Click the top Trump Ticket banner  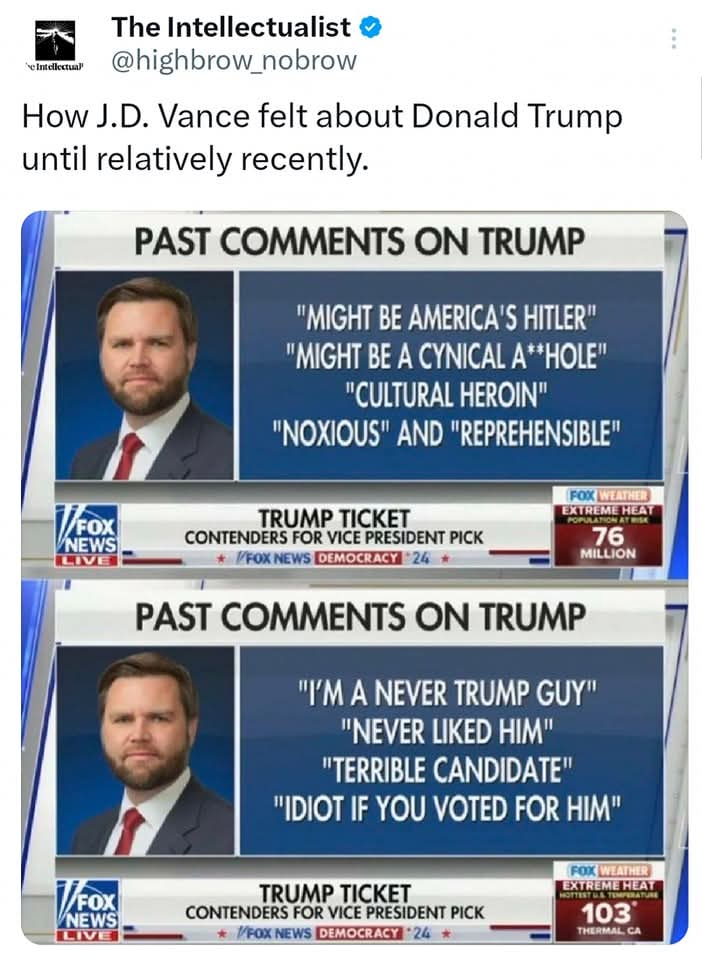click(x=334, y=533)
